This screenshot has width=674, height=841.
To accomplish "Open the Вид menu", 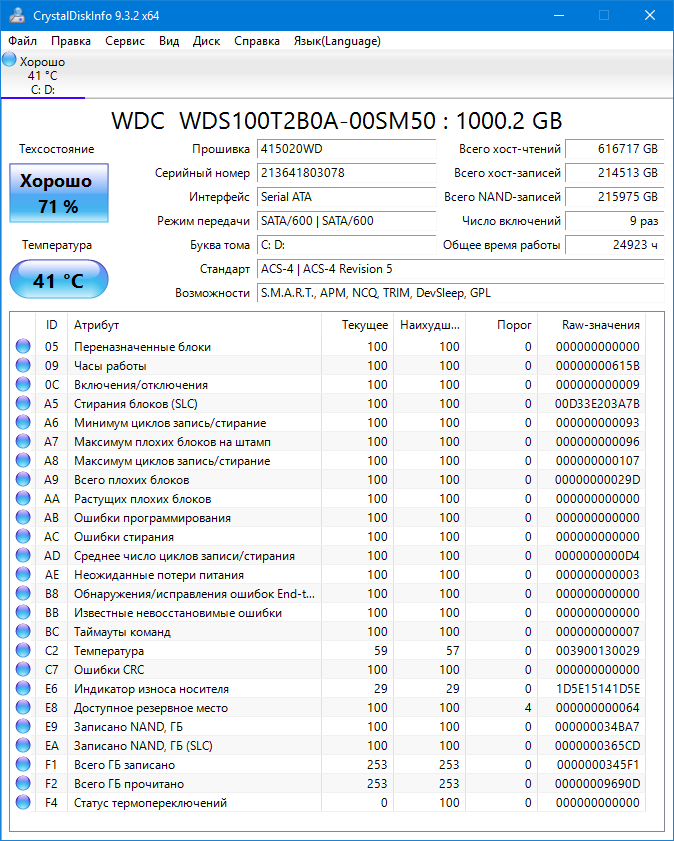I will click(x=169, y=41).
